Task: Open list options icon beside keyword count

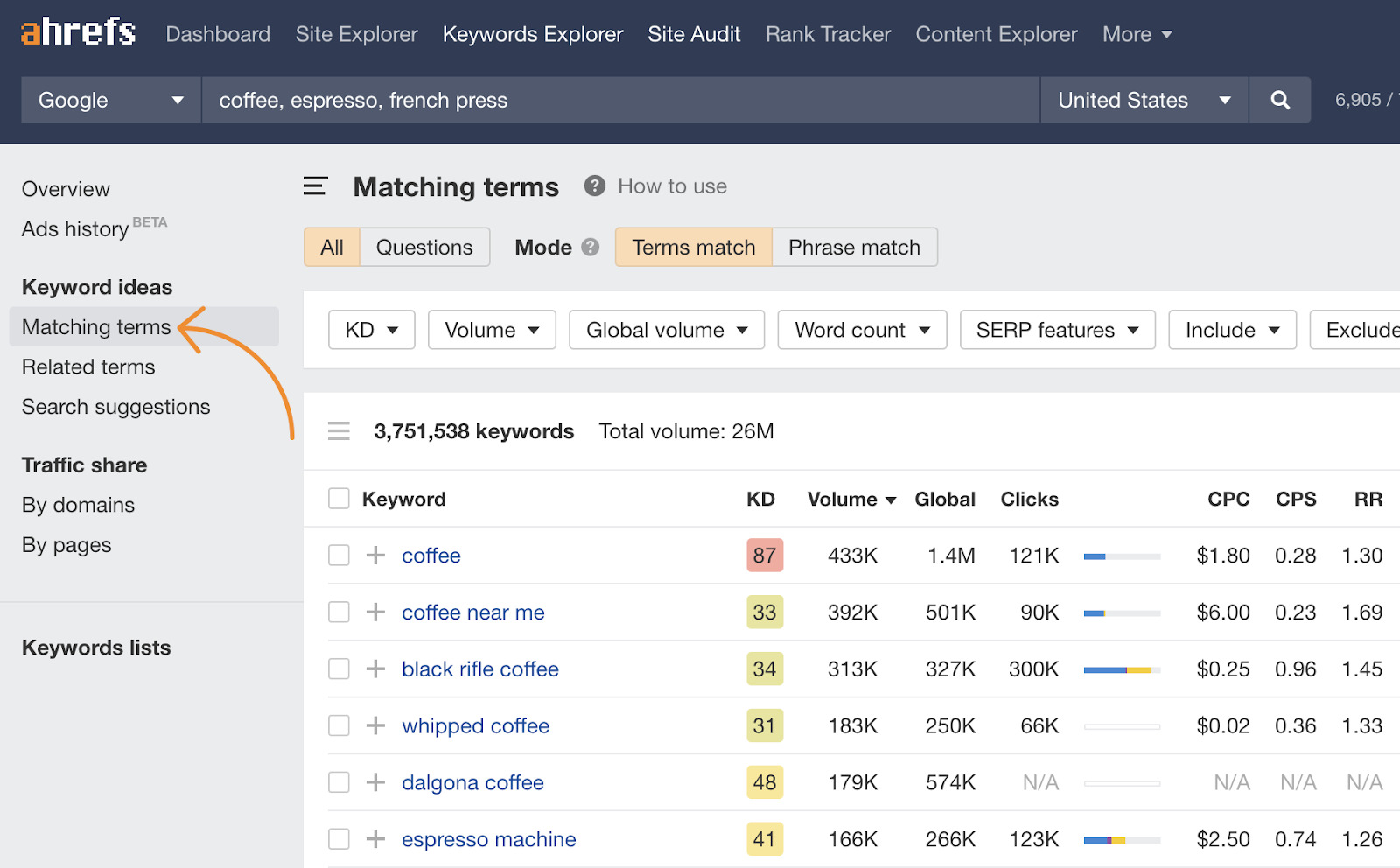Action: (339, 431)
